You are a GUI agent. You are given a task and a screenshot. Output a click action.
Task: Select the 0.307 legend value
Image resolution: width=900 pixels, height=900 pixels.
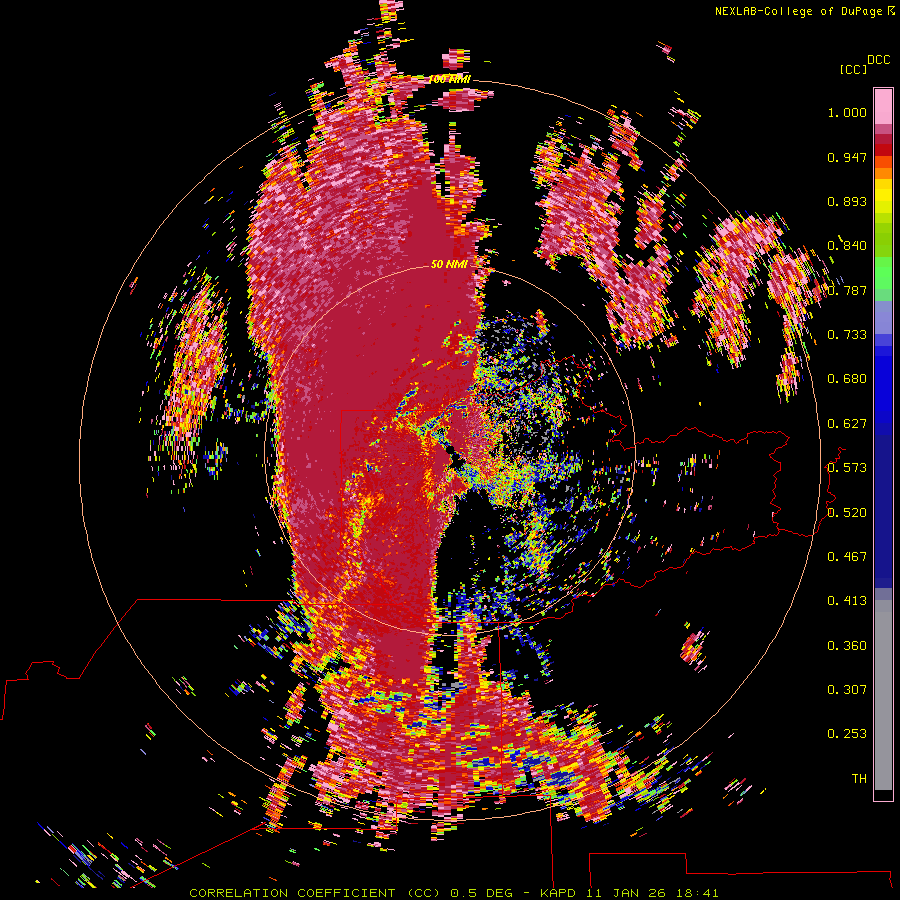coord(847,690)
